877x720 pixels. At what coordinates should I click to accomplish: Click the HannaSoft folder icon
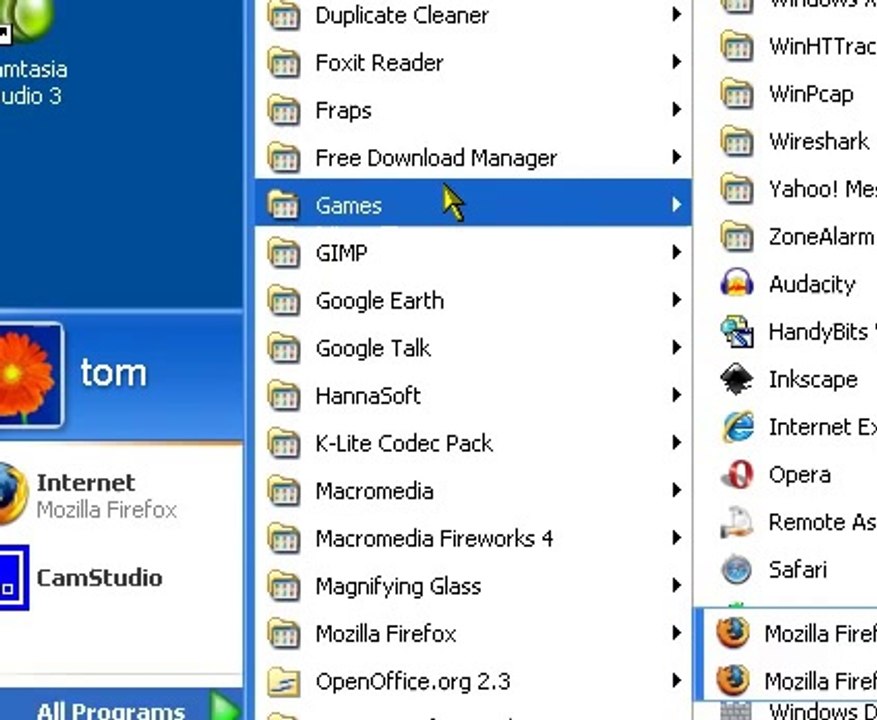(x=284, y=396)
